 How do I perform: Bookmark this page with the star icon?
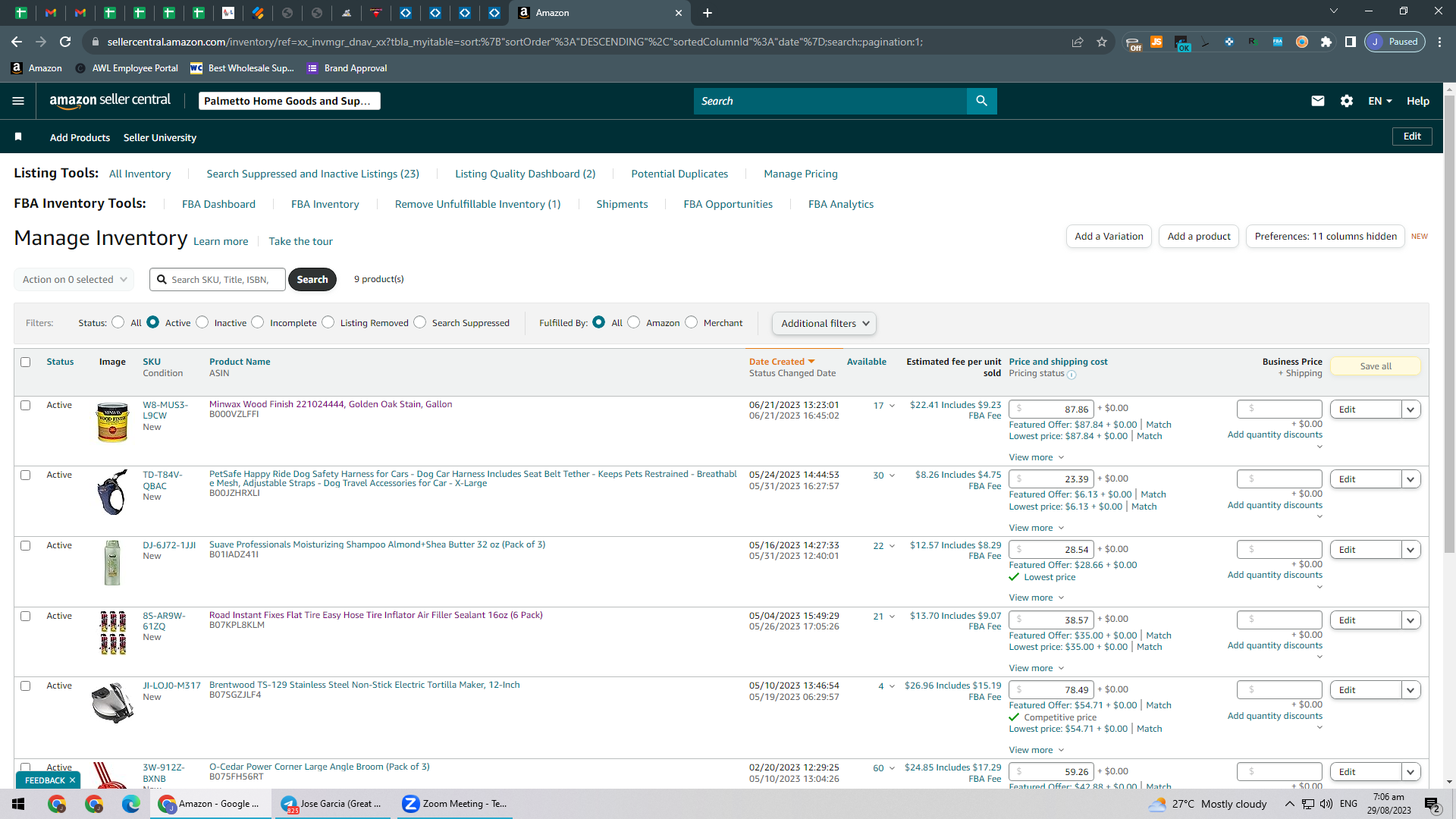click(1102, 42)
